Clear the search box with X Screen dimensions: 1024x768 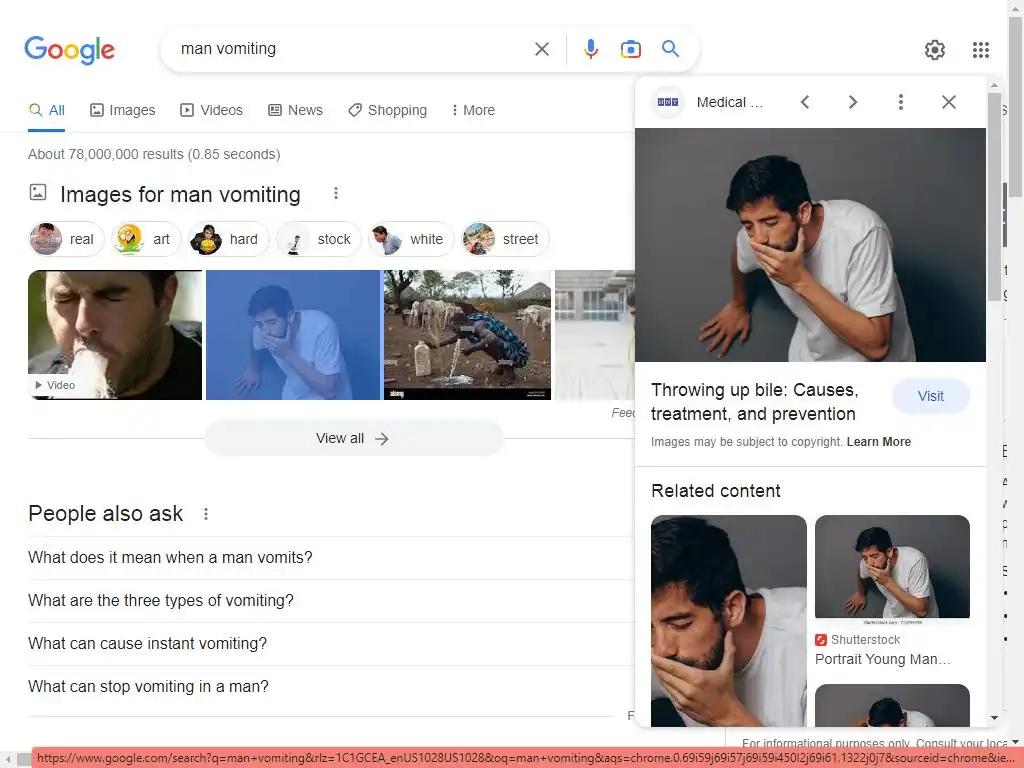coord(541,49)
